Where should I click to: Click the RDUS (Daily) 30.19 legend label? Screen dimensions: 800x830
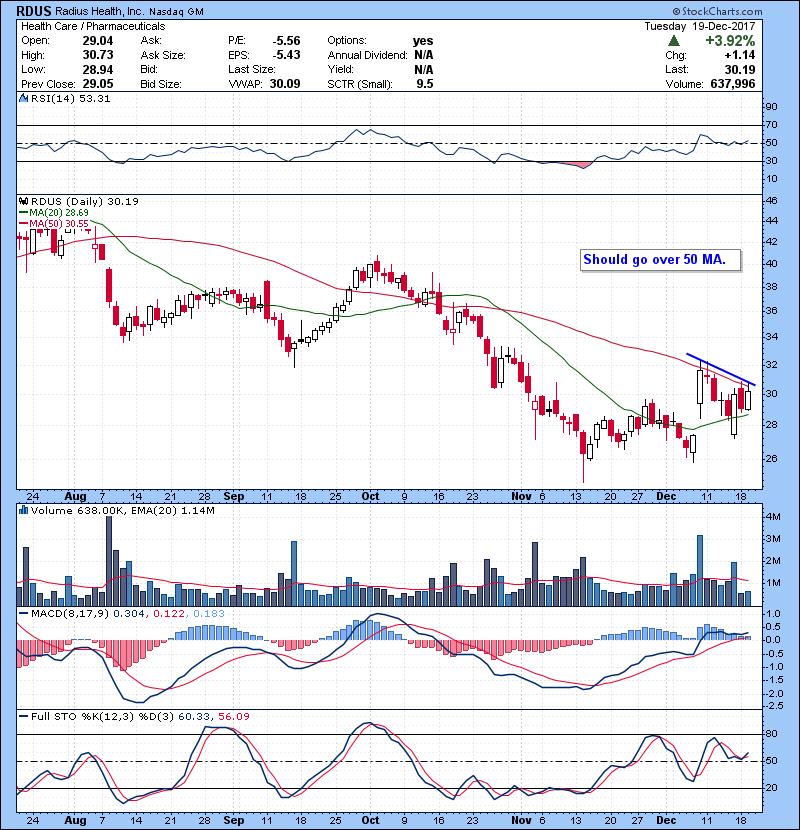coord(85,201)
